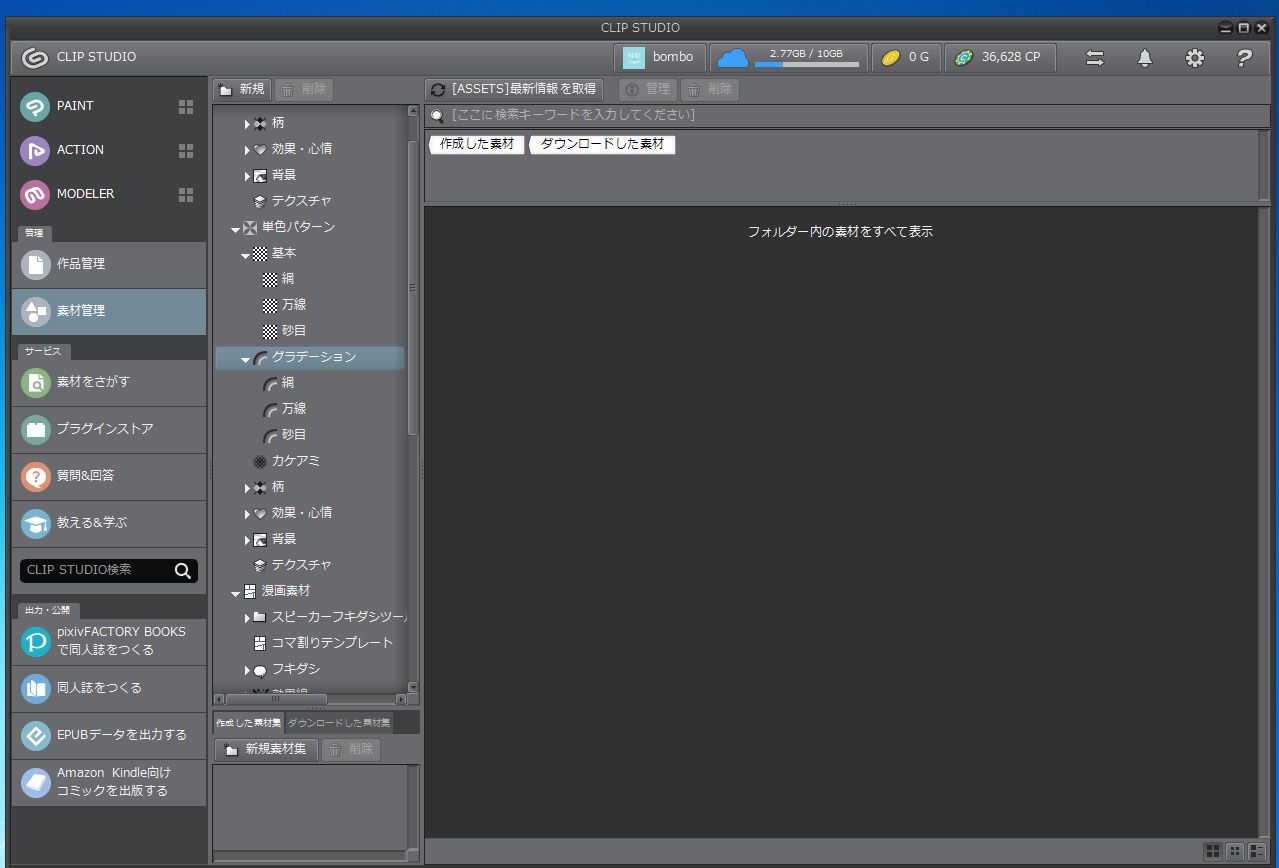Launch the PAINT application icon
Image resolution: width=1279 pixels, height=868 pixels.
coord(35,106)
